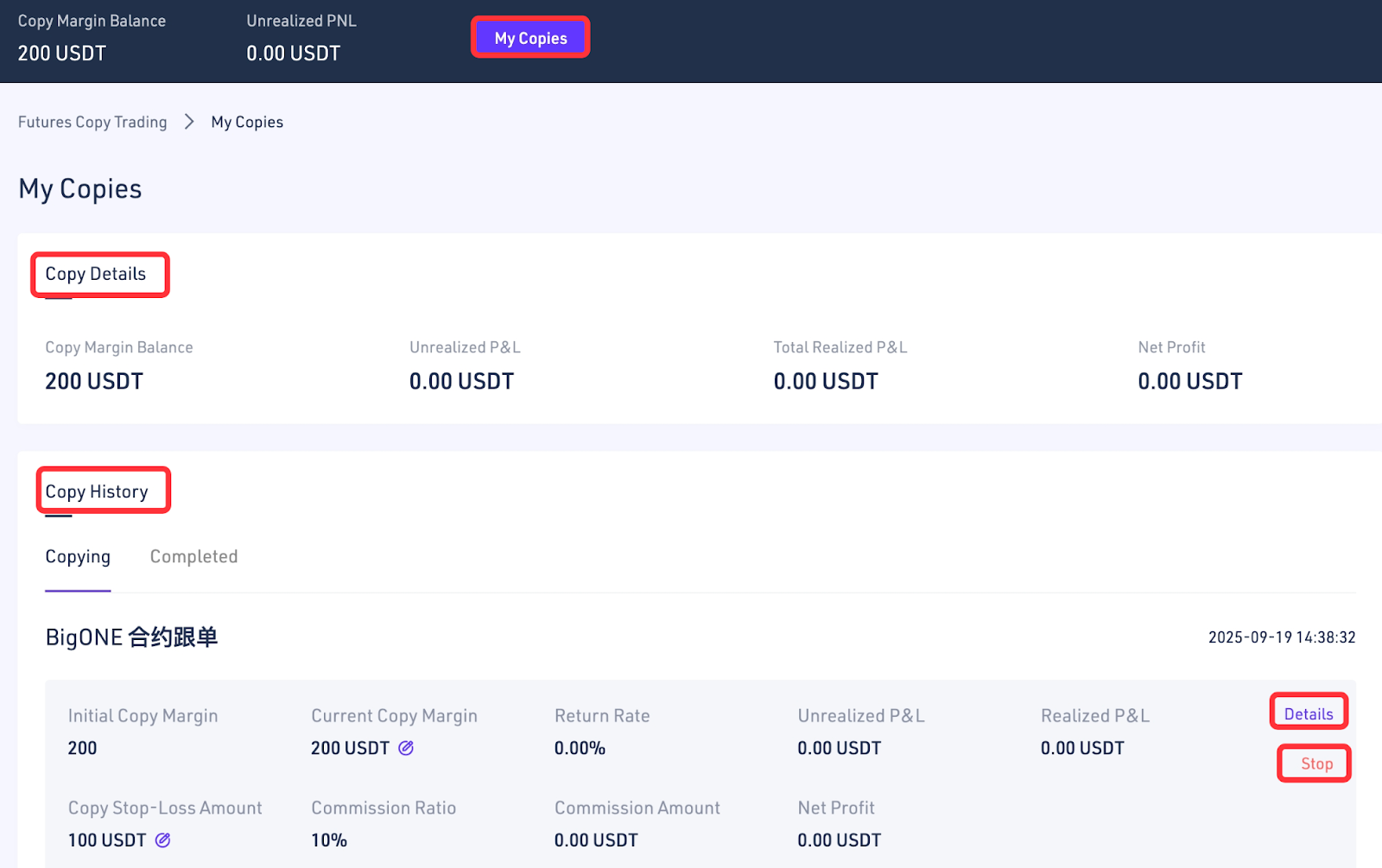Edit the Copy Stop-Loss Amount

(162, 839)
